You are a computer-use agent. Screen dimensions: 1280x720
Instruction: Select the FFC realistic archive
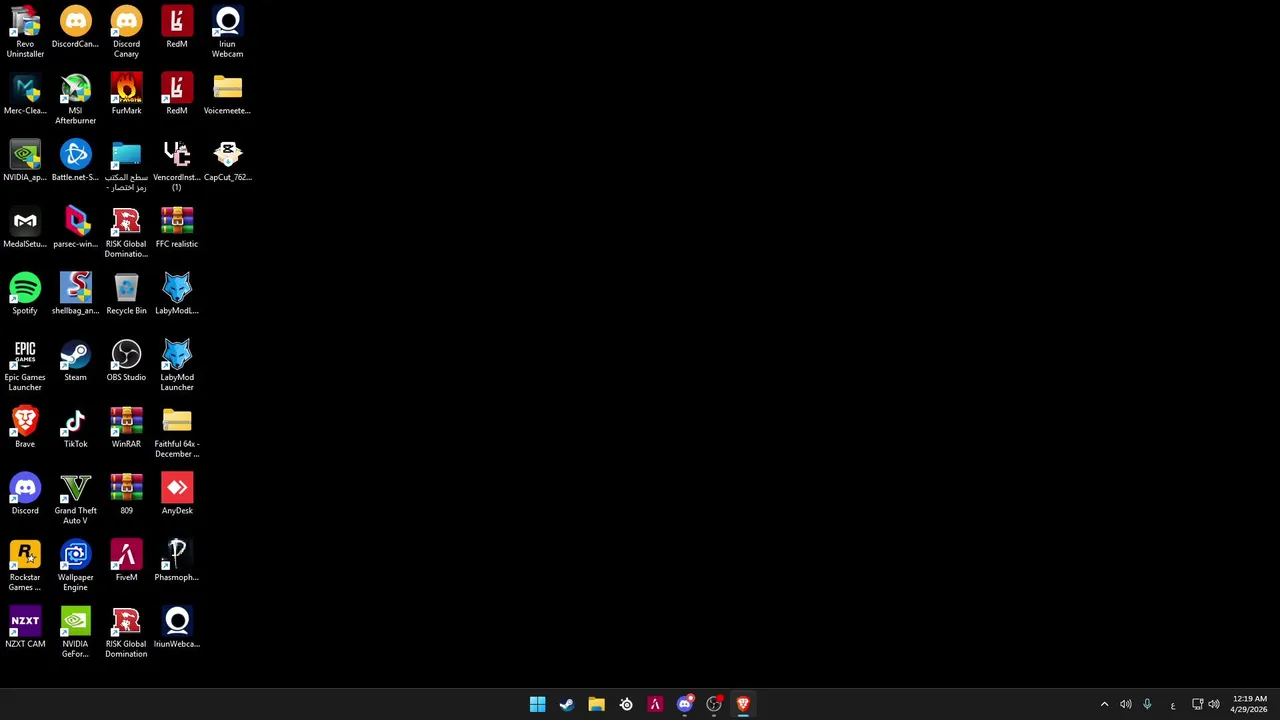177,227
